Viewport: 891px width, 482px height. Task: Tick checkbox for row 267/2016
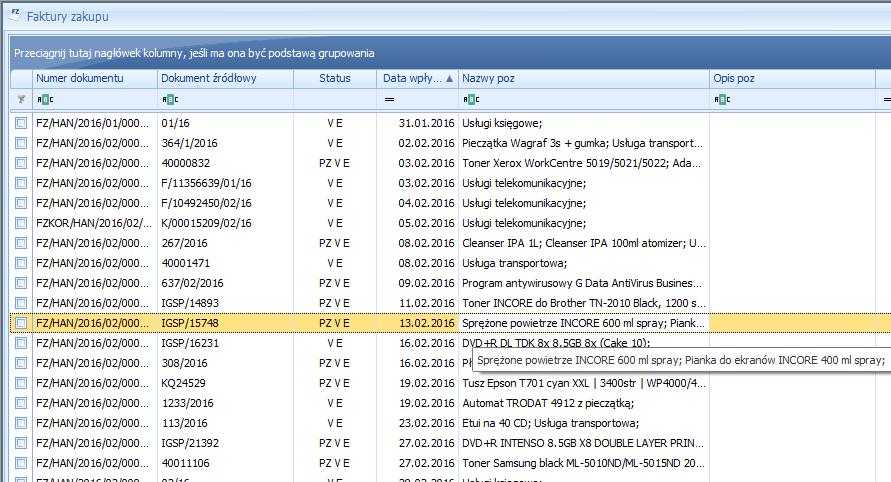point(21,243)
